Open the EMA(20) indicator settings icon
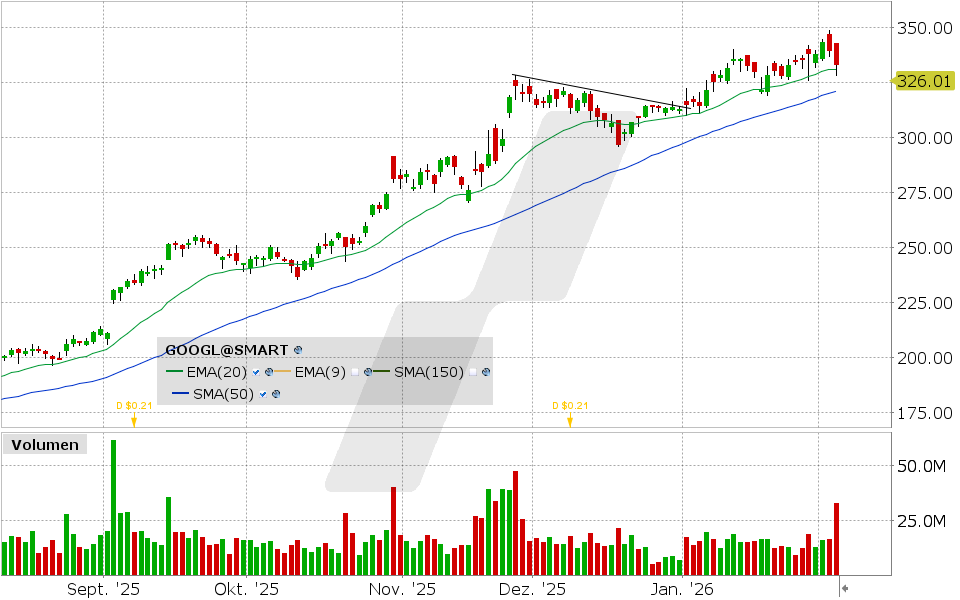 coord(269,373)
